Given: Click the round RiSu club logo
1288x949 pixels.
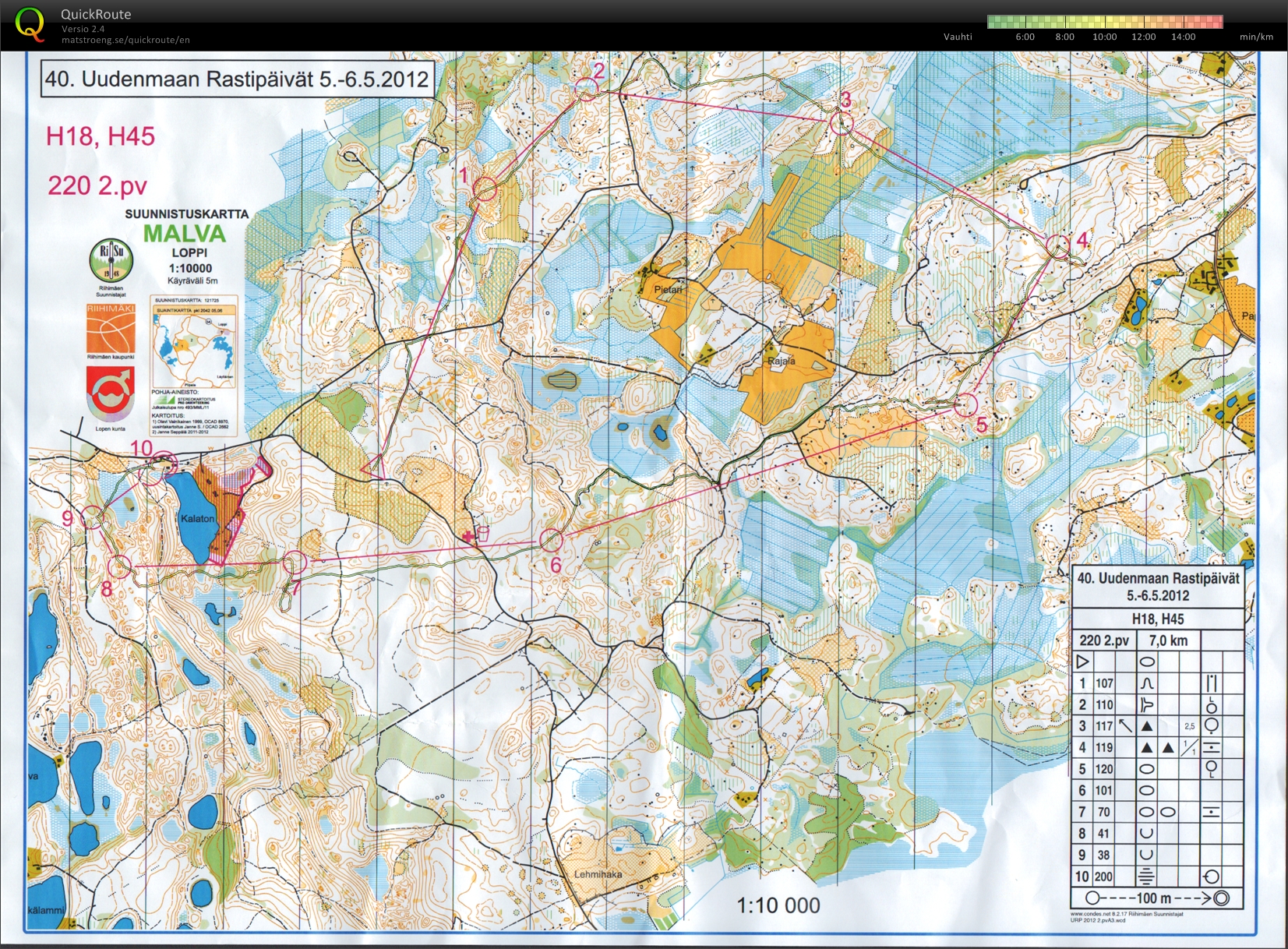Looking at the screenshot, I should [x=112, y=261].
